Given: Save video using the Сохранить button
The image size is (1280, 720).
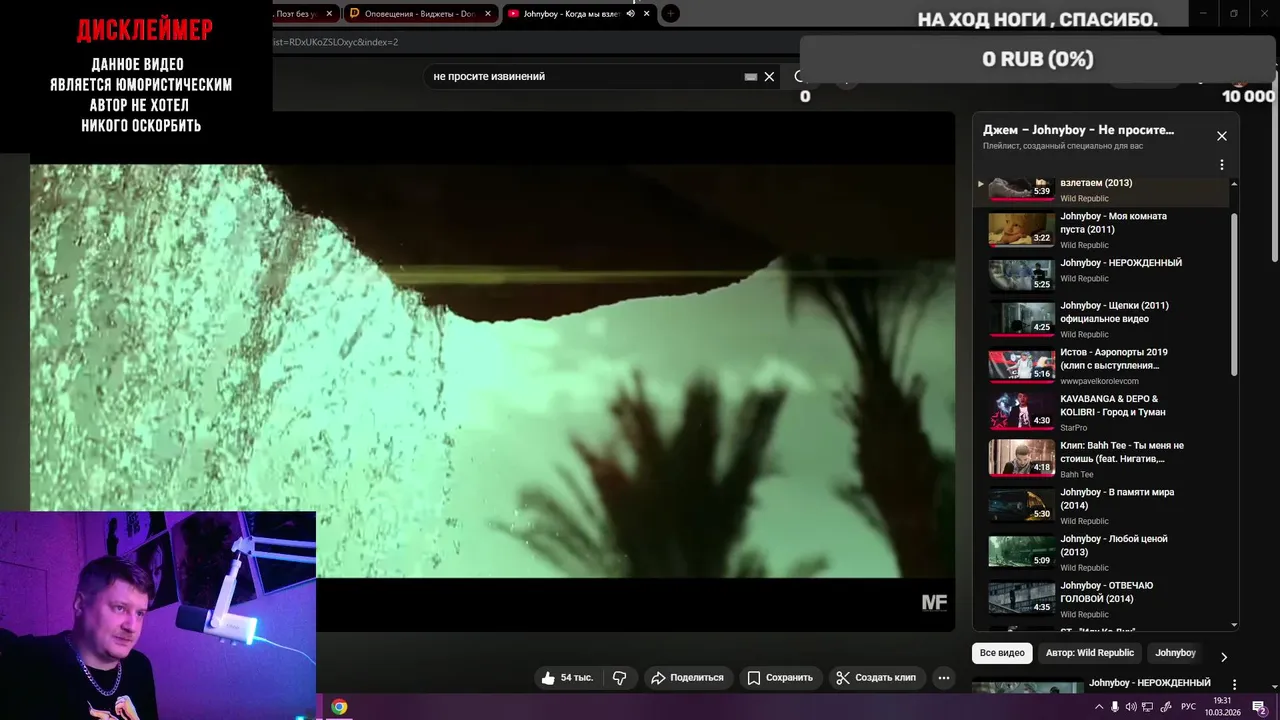Looking at the screenshot, I should click(780, 678).
